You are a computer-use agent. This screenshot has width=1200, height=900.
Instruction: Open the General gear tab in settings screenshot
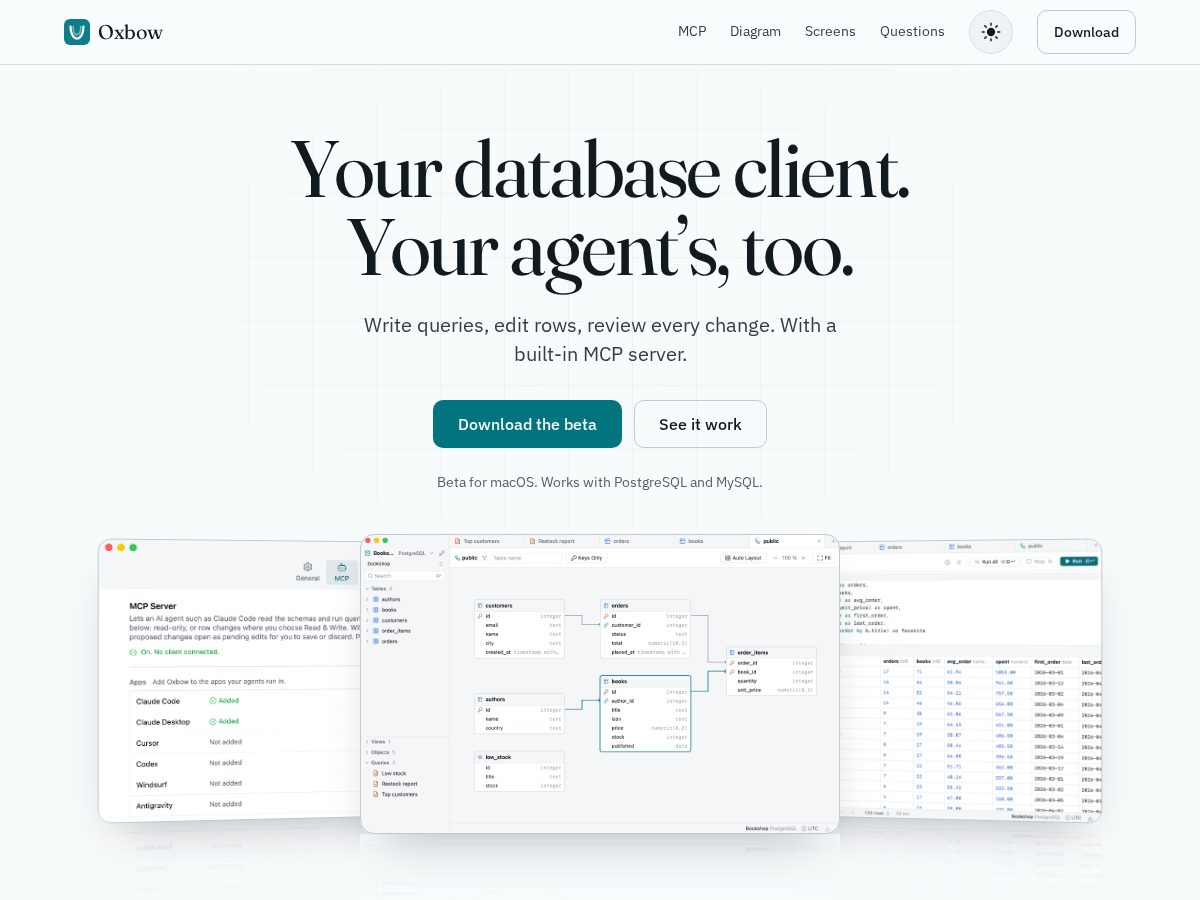point(308,572)
